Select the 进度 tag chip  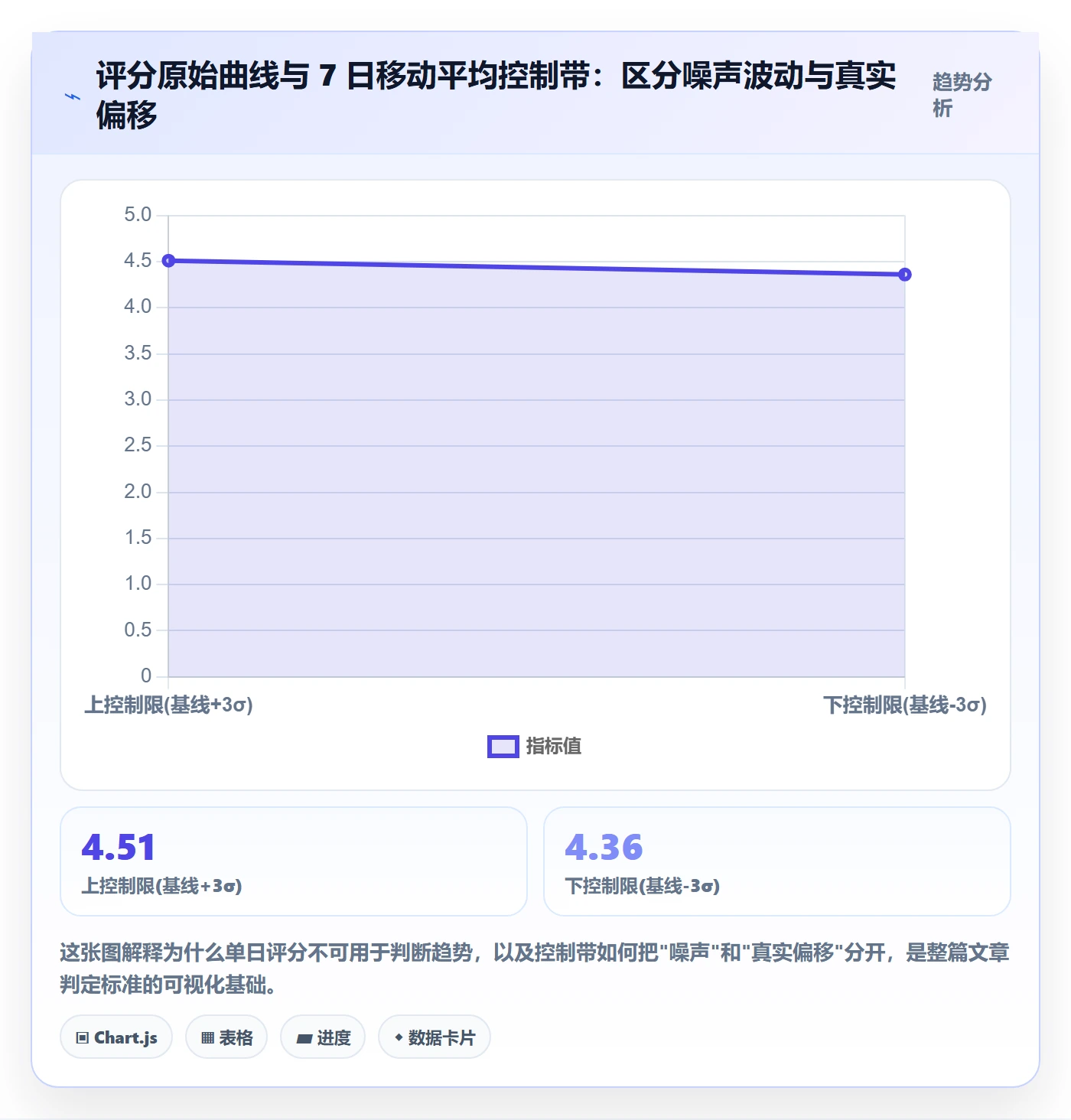[323, 1037]
